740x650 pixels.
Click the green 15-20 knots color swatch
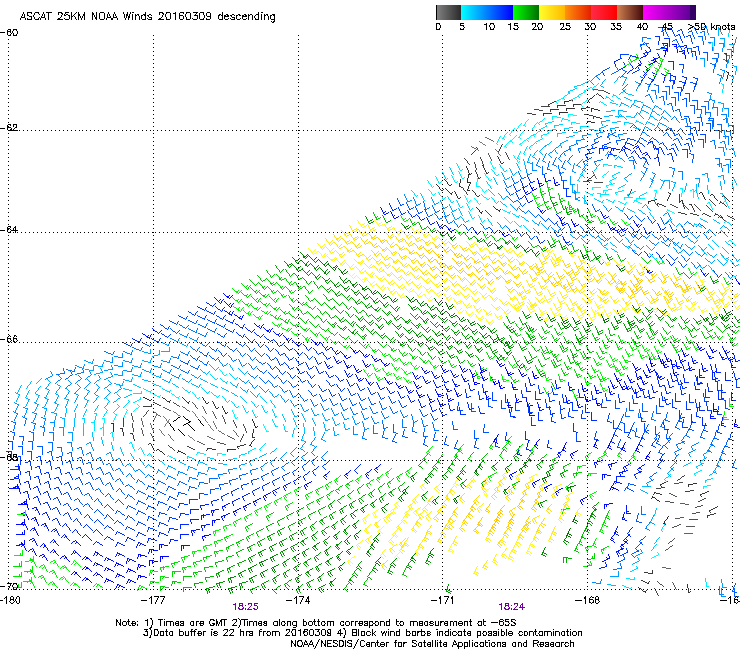pyautogui.click(x=526, y=12)
